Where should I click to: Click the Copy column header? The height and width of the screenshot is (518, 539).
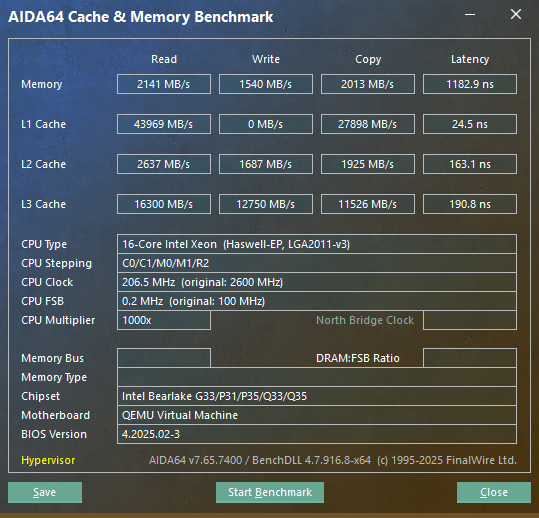[368, 59]
